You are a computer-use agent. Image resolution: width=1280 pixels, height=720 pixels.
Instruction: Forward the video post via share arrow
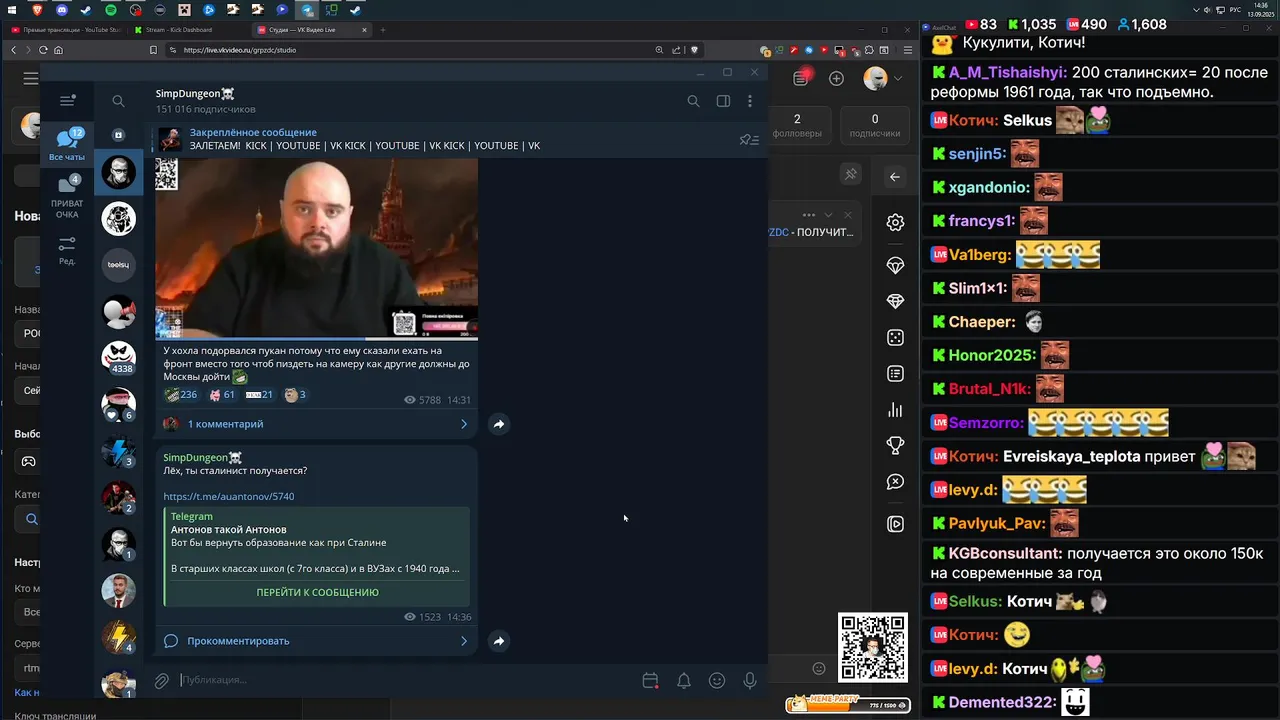[499, 424]
